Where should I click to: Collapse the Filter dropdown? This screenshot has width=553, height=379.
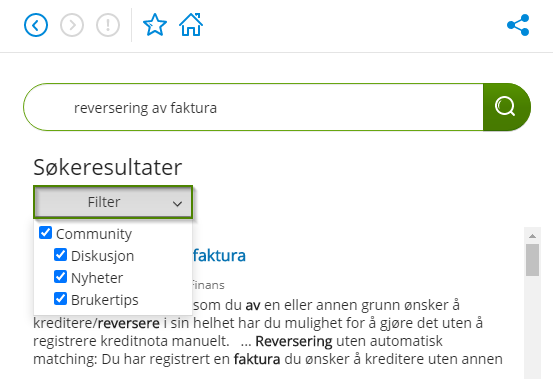[113, 202]
